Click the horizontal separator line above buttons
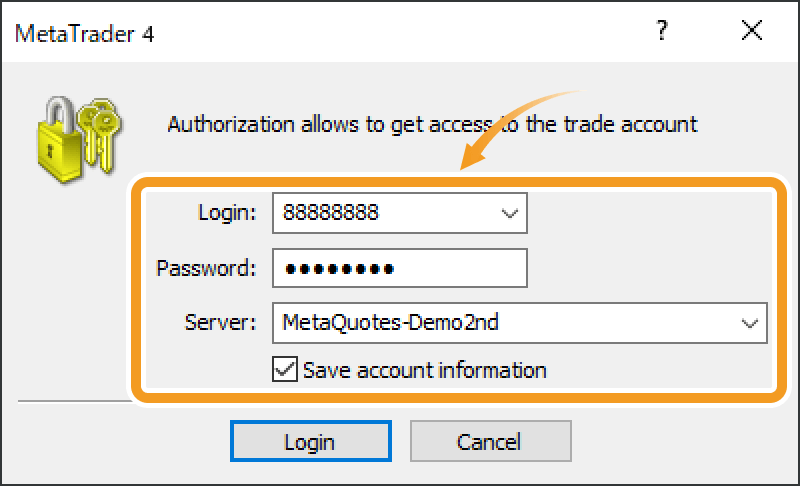This screenshot has height=486, width=800. [x=70, y=403]
